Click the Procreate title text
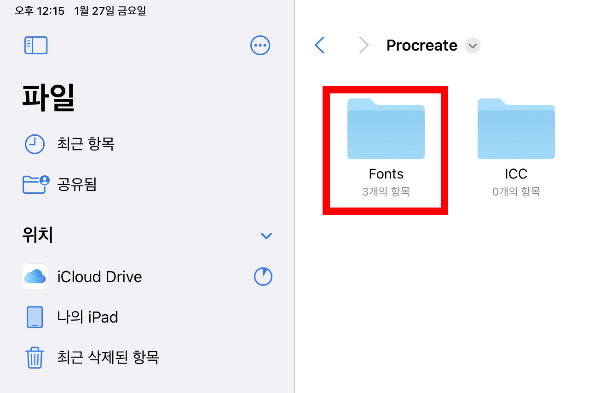This screenshot has height=393, width=600. [x=421, y=46]
